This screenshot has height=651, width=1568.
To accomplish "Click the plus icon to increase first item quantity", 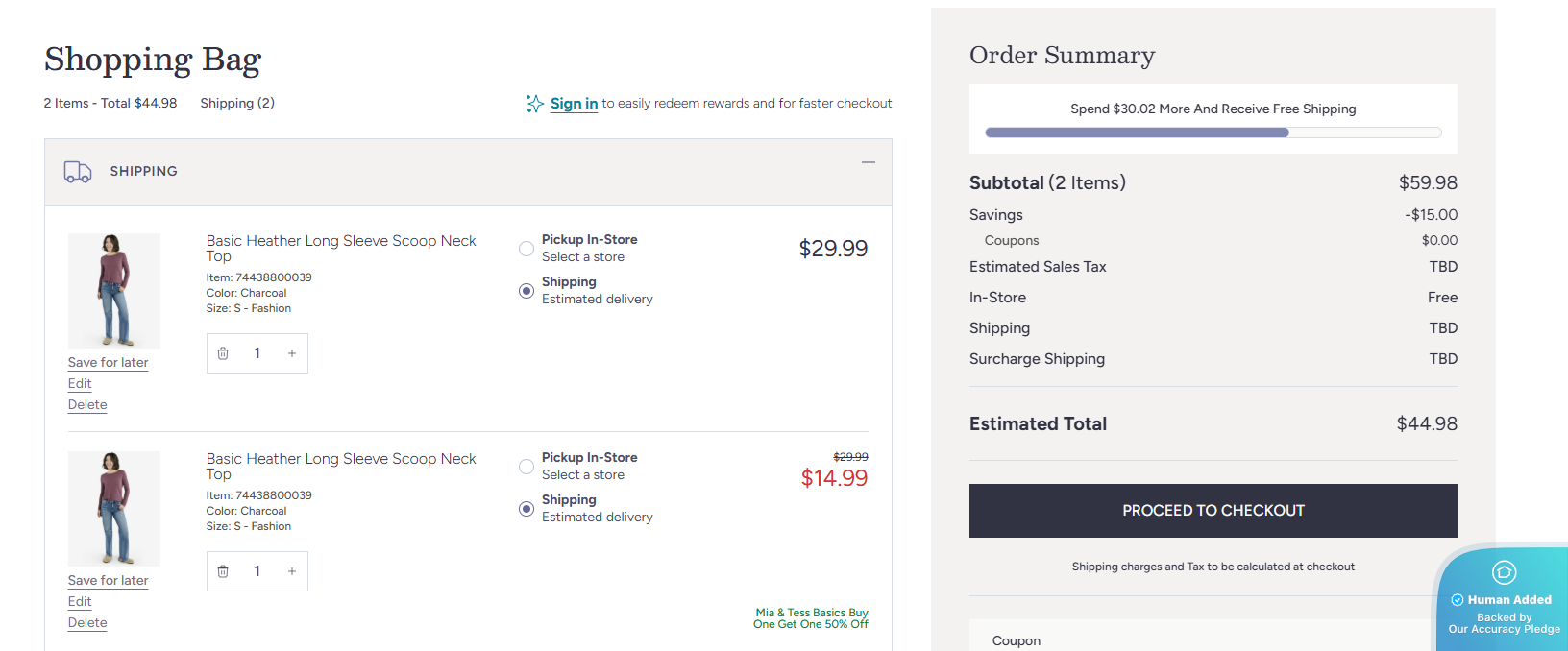I will [x=292, y=353].
